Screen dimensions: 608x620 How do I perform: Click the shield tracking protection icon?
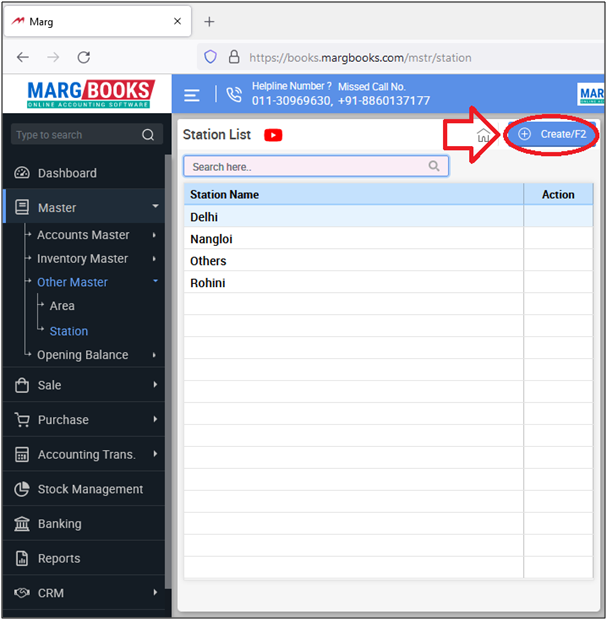210,57
